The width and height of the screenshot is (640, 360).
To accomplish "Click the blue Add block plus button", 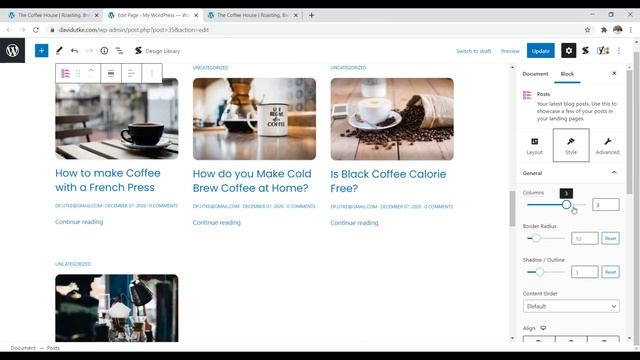I will 41,51.
